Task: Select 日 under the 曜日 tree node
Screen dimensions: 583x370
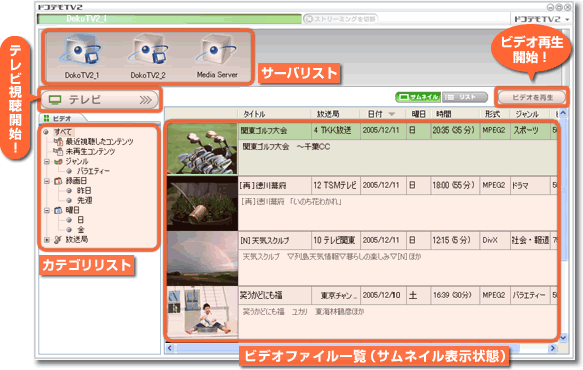Action: pos(80,220)
